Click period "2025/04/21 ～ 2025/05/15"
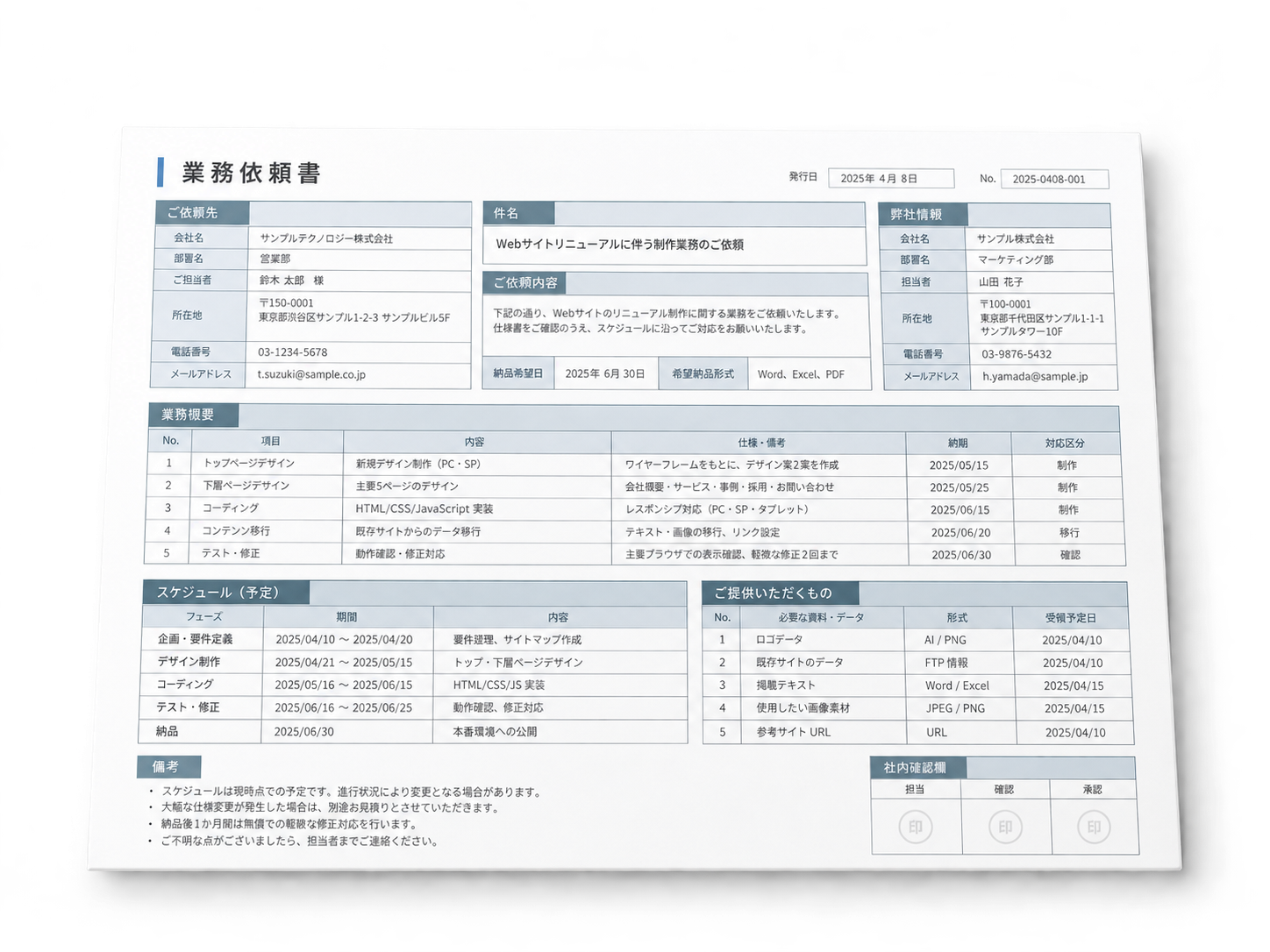The image size is (1270, 952). pyautogui.click(x=343, y=664)
